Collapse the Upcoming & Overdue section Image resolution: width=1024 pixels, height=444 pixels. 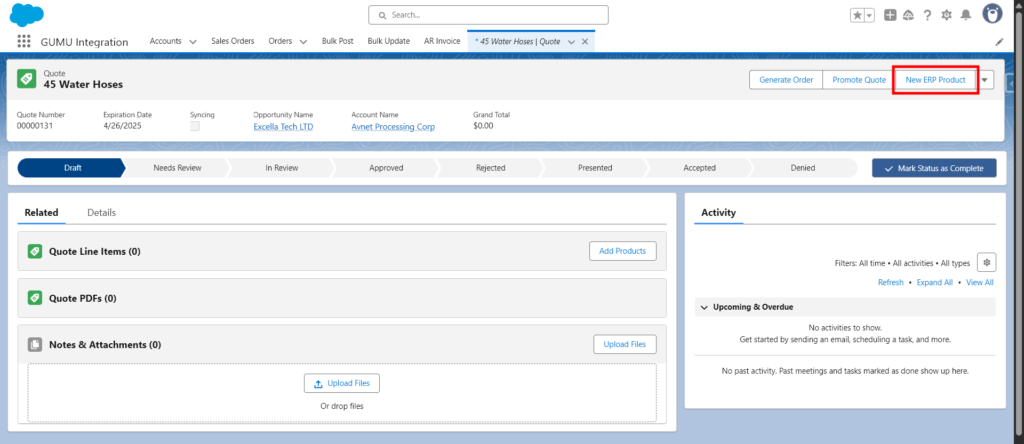pyautogui.click(x=703, y=307)
